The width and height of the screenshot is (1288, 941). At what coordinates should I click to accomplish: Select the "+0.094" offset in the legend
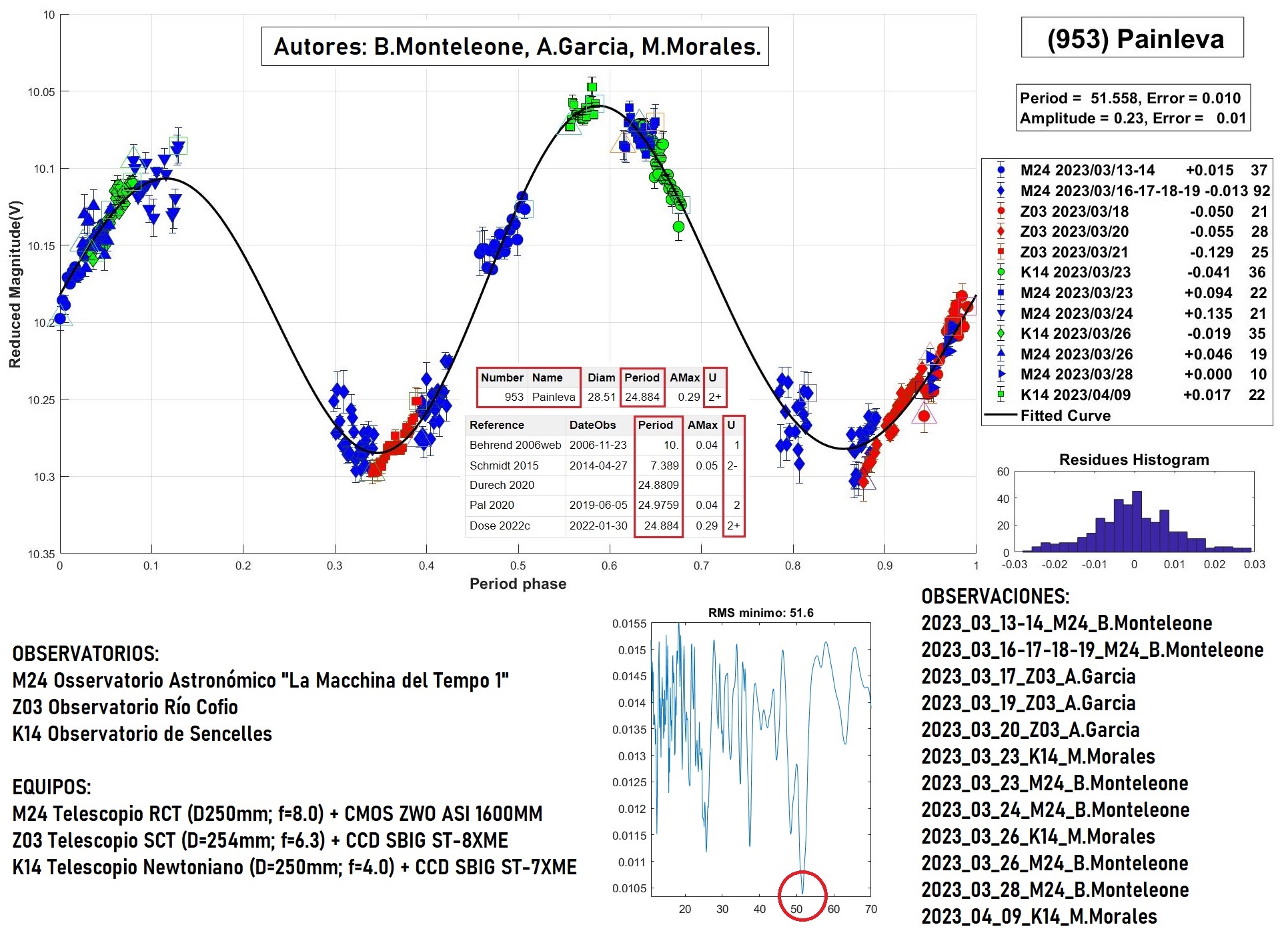1208,293
